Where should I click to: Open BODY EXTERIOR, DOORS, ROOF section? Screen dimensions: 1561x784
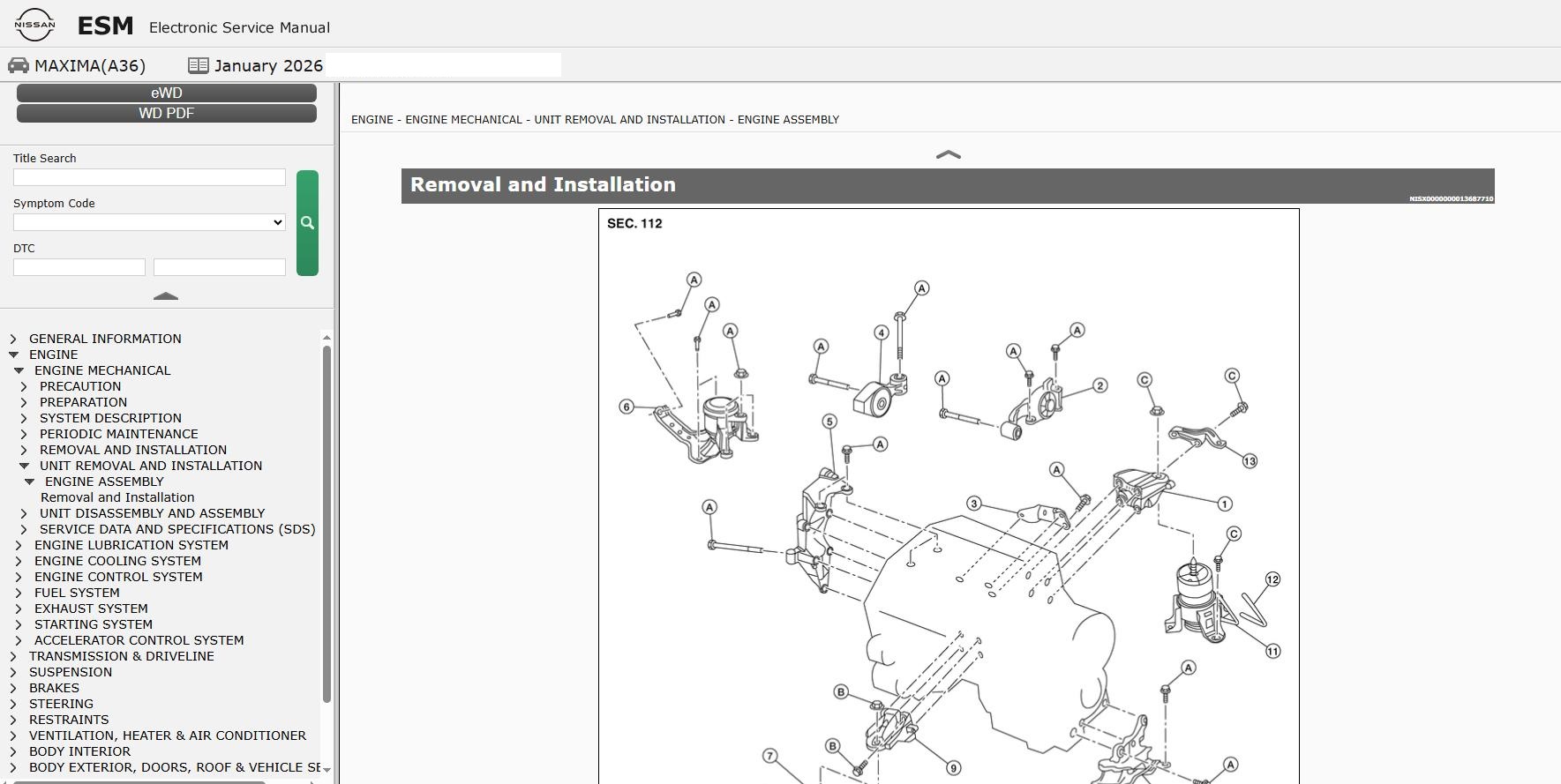click(x=175, y=767)
